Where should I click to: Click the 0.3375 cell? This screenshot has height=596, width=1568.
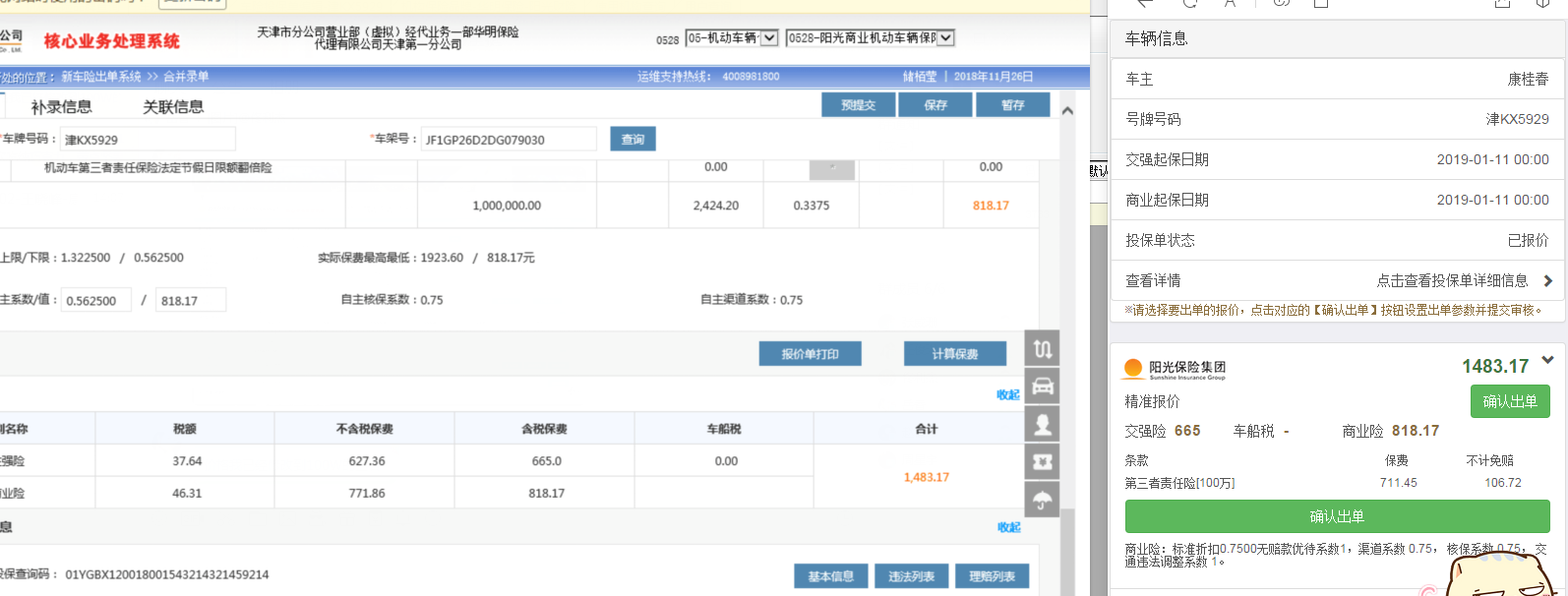[812, 206]
